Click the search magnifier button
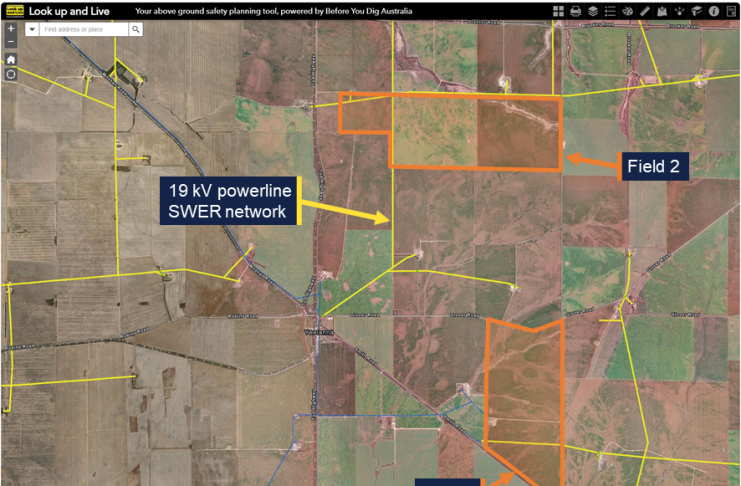The width and height of the screenshot is (741, 486). click(x=136, y=30)
